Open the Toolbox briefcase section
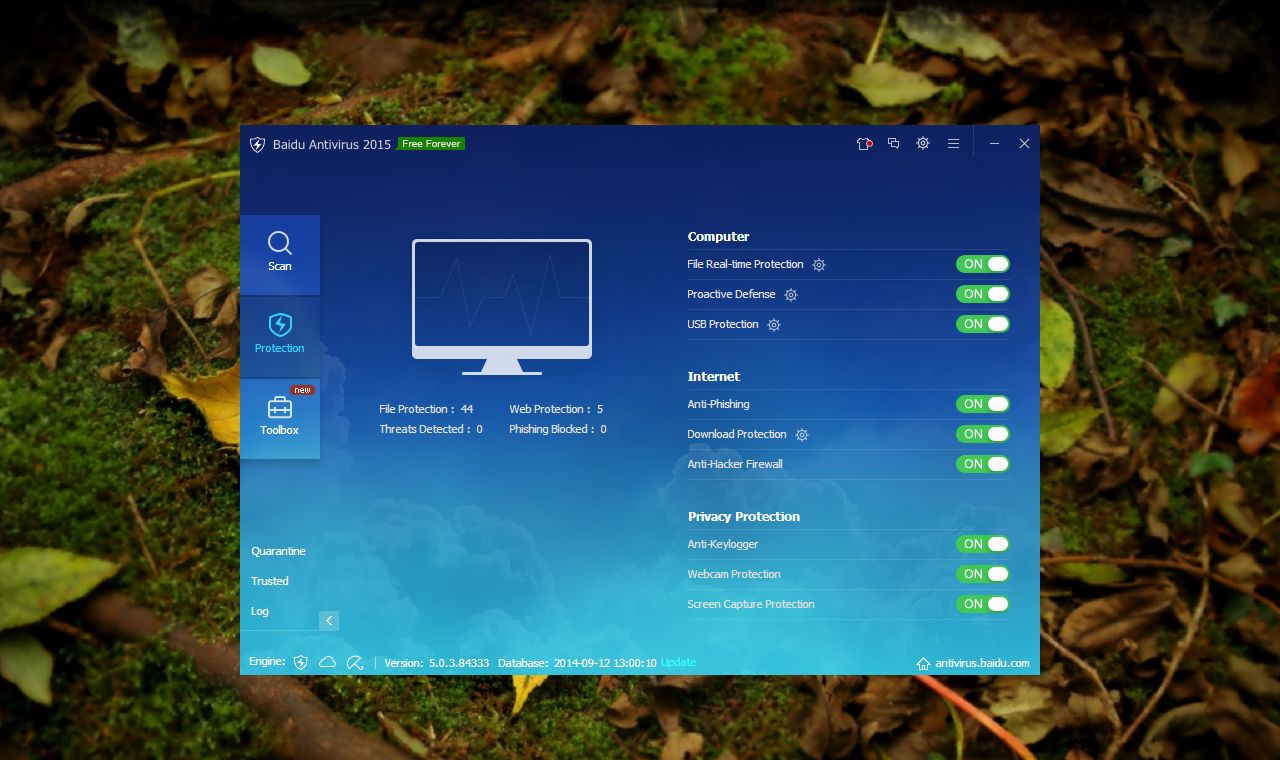1280x760 pixels. pyautogui.click(x=280, y=419)
